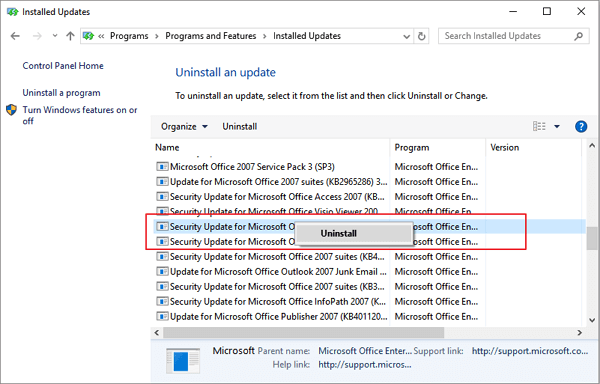600x384 pixels.
Task: Click the Support link URL in details pane
Action: point(530,351)
